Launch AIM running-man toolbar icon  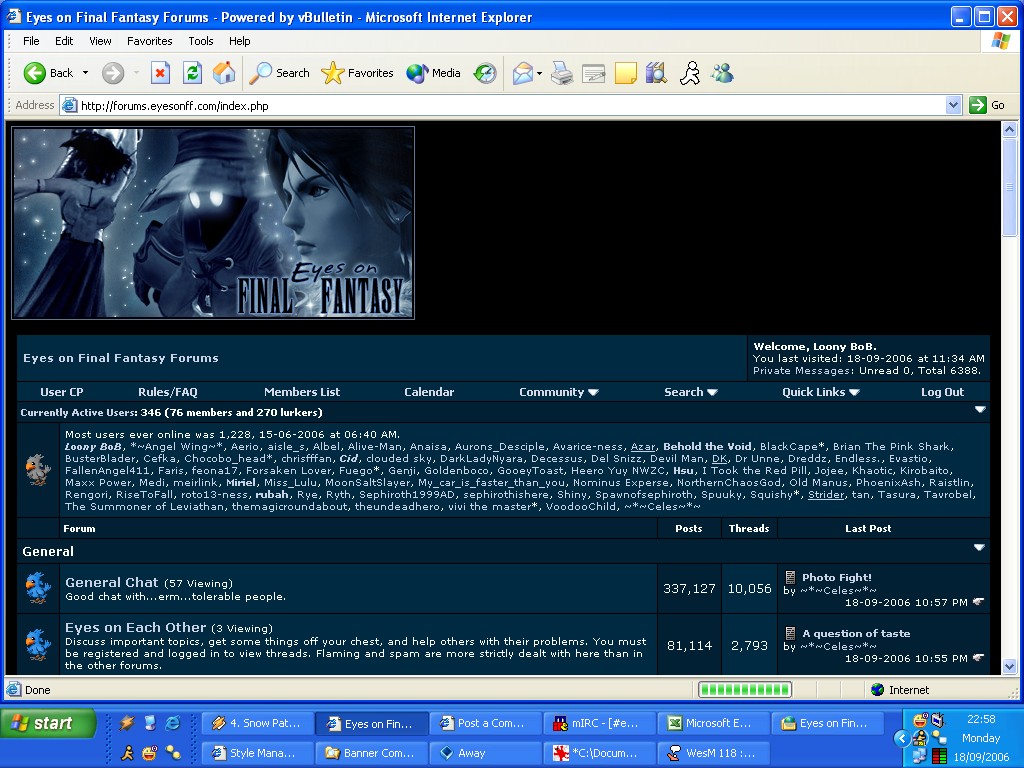point(690,73)
